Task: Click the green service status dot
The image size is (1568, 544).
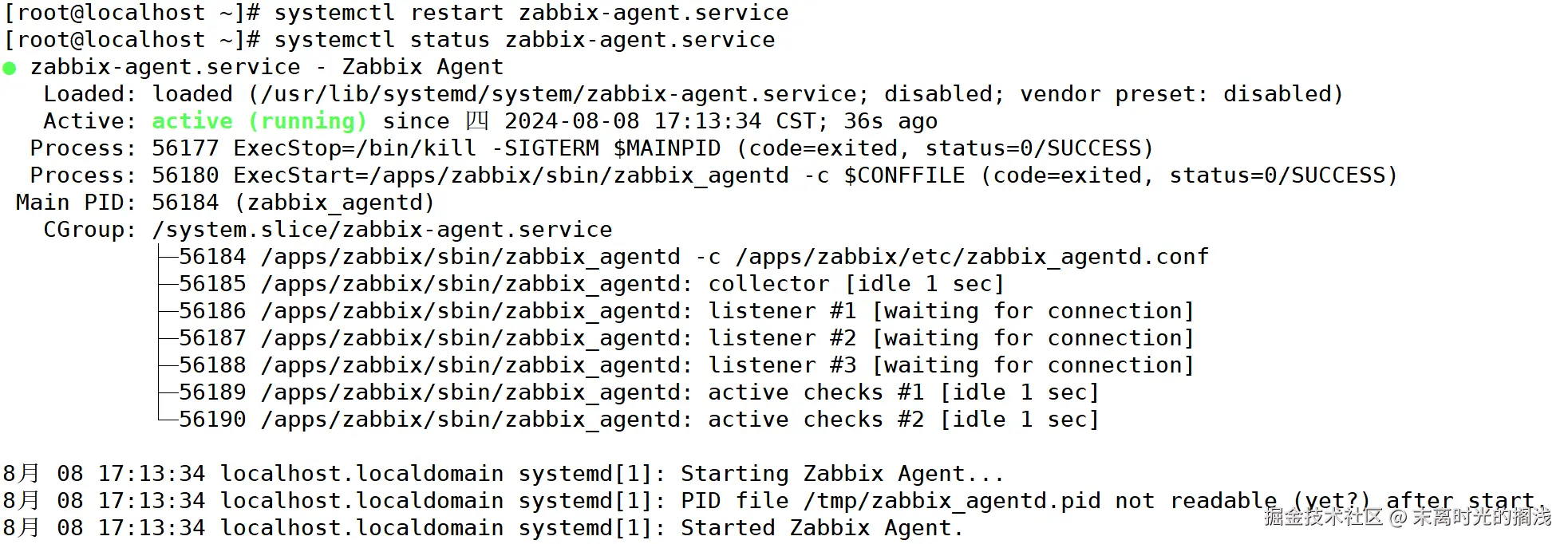Action: (x=10, y=69)
